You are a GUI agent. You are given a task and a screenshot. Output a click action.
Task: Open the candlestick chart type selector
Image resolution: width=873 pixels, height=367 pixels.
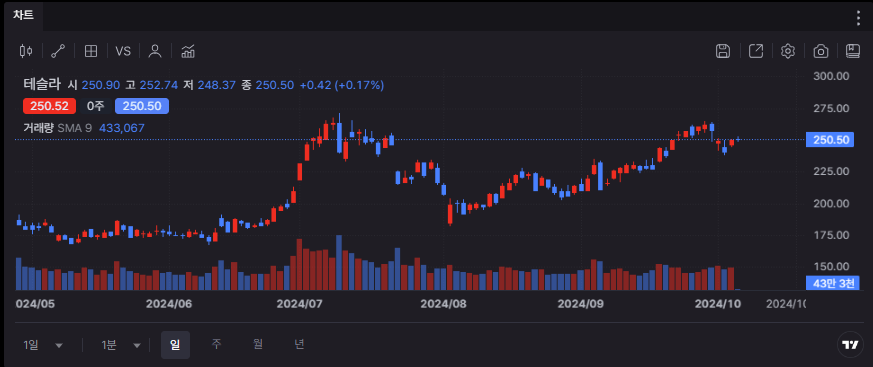coord(26,51)
